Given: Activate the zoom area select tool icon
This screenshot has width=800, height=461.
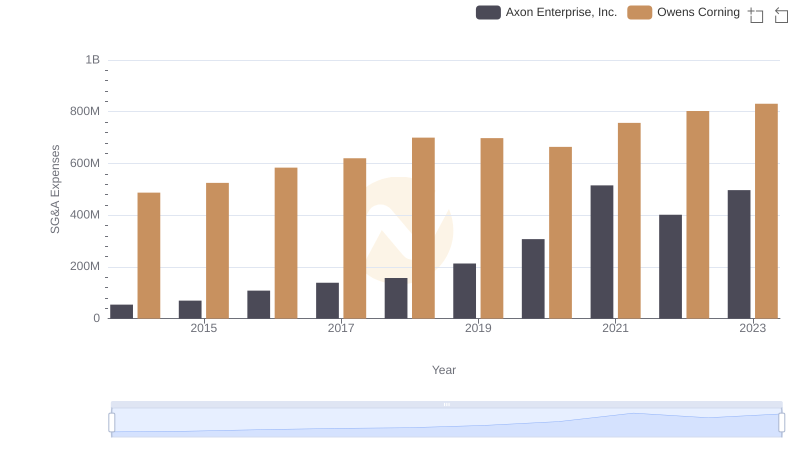Looking at the screenshot, I should coord(756,15).
